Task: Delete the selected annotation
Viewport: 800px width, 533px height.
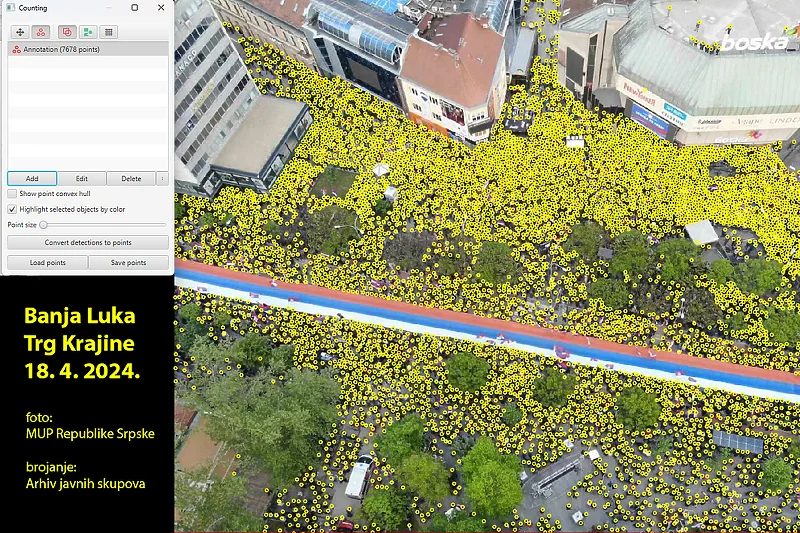Action: click(131, 178)
